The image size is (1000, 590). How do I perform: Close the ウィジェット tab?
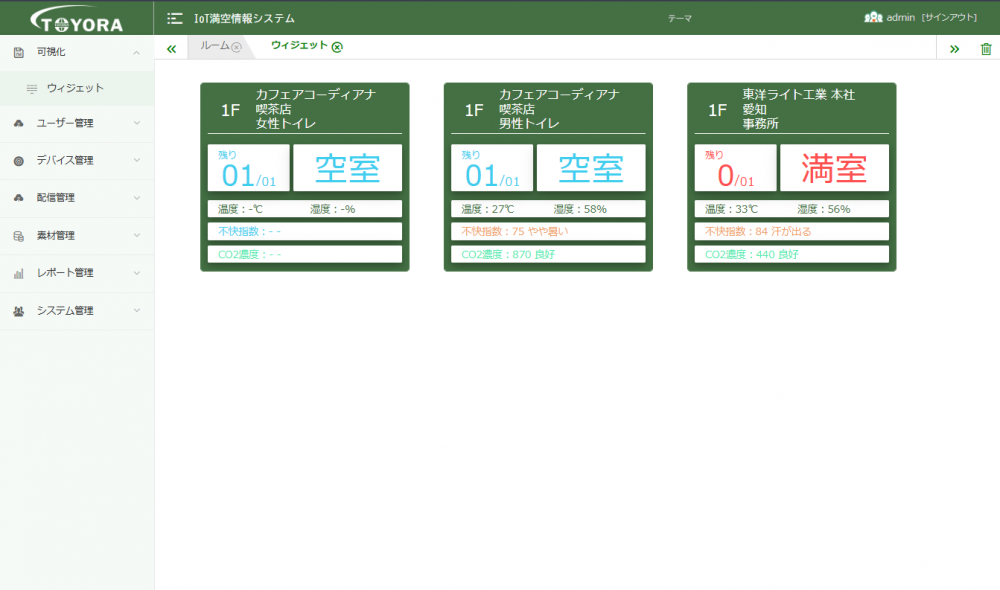tap(337, 47)
